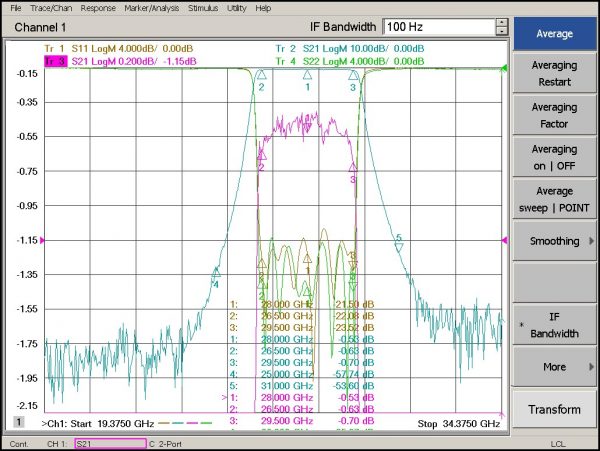This screenshot has width=600, height=451.
Task: Select trace Tr 4 S22 LogM label
Action: [349, 61]
